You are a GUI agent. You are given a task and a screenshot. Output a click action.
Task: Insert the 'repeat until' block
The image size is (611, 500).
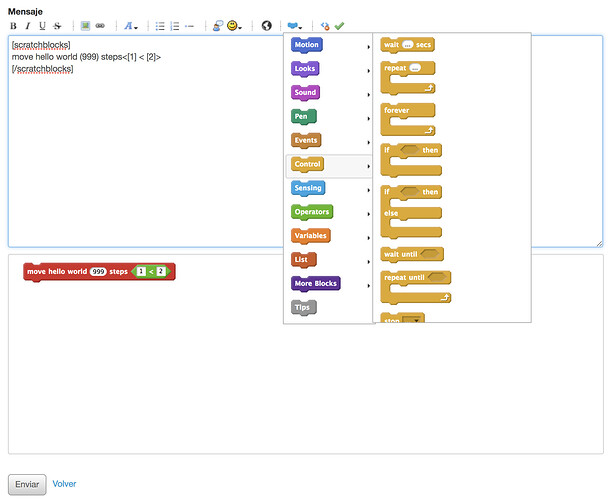tap(415, 288)
